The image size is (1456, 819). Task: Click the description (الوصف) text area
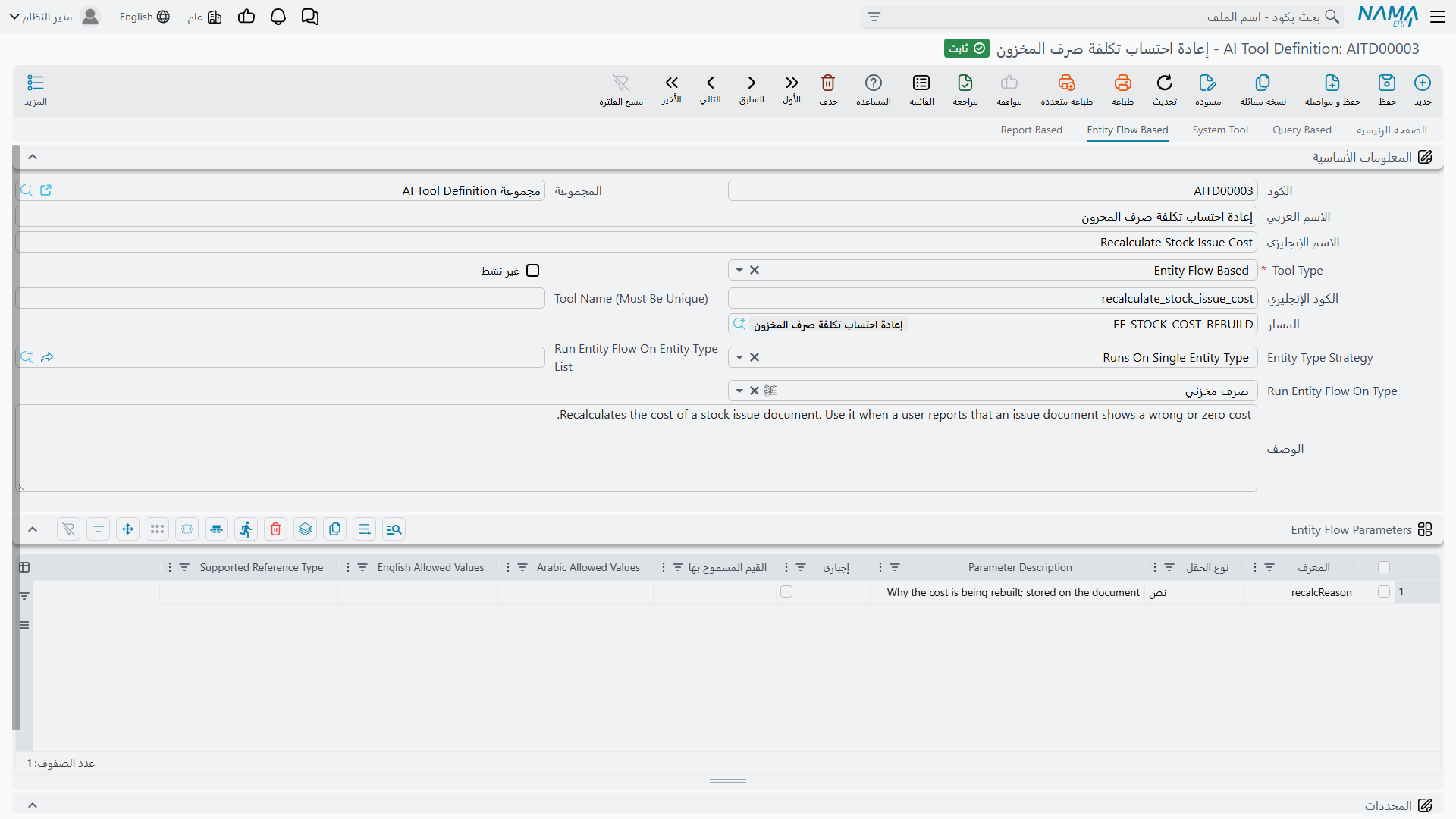[x=636, y=448]
